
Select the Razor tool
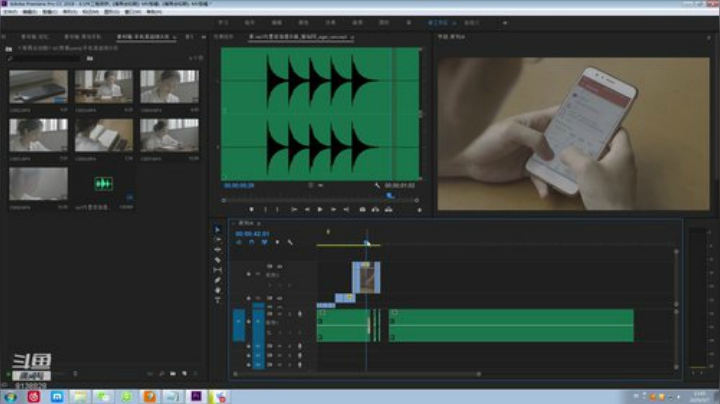click(x=217, y=260)
